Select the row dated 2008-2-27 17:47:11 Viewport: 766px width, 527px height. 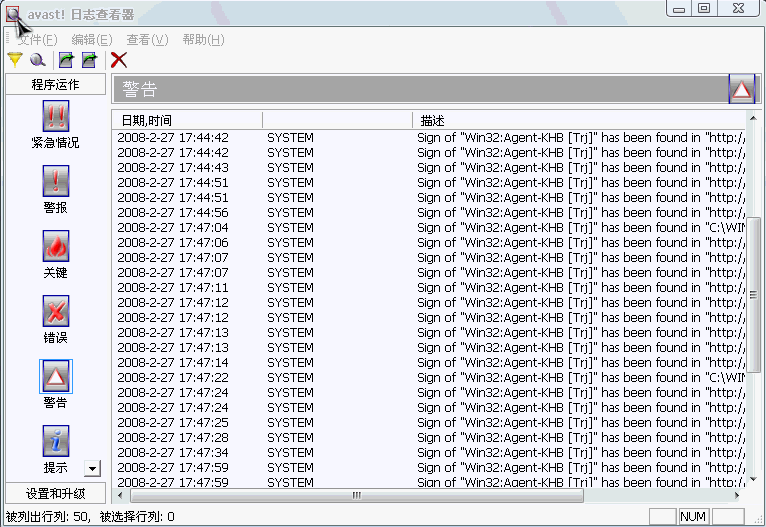[429, 288]
